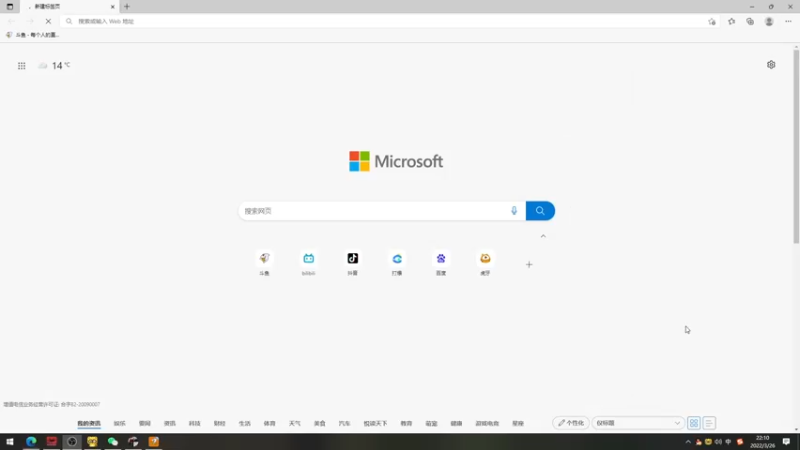Click the Microsoft logo
Screen dimensions: 800x450
pos(396,161)
